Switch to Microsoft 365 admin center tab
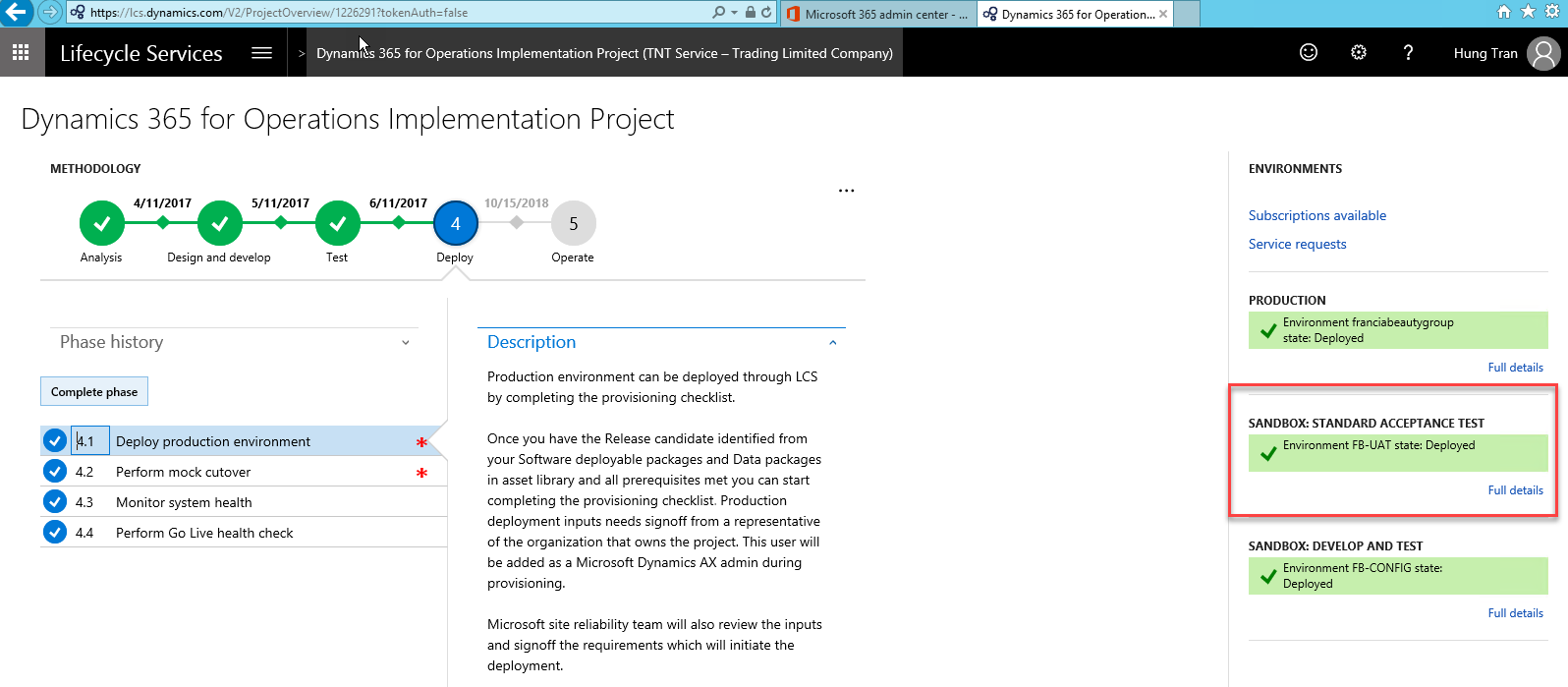Image resolution: width=1568 pixels, height=687 pixels. pos(878,14)
